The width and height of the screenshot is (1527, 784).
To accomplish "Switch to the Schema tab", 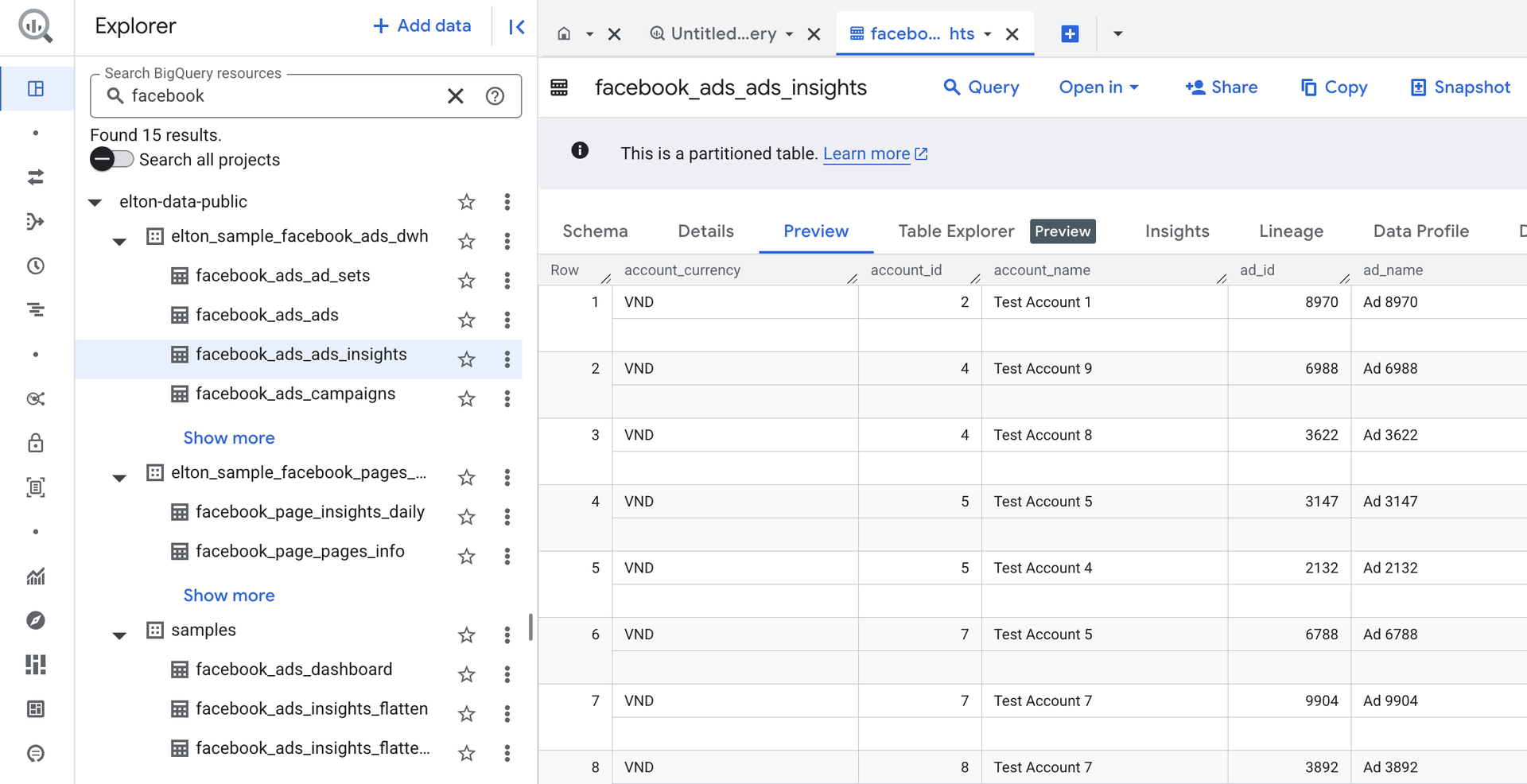I will click(x=595, y=231).
